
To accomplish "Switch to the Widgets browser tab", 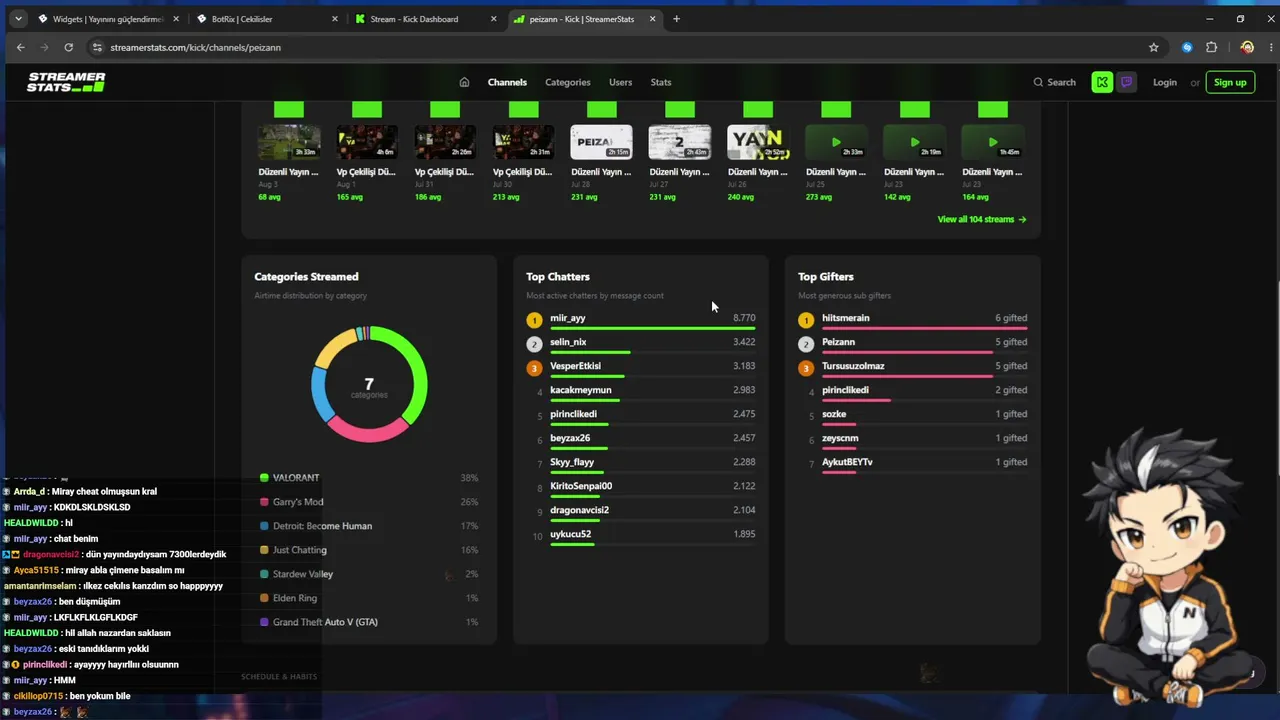I will [x=108, y=19].
